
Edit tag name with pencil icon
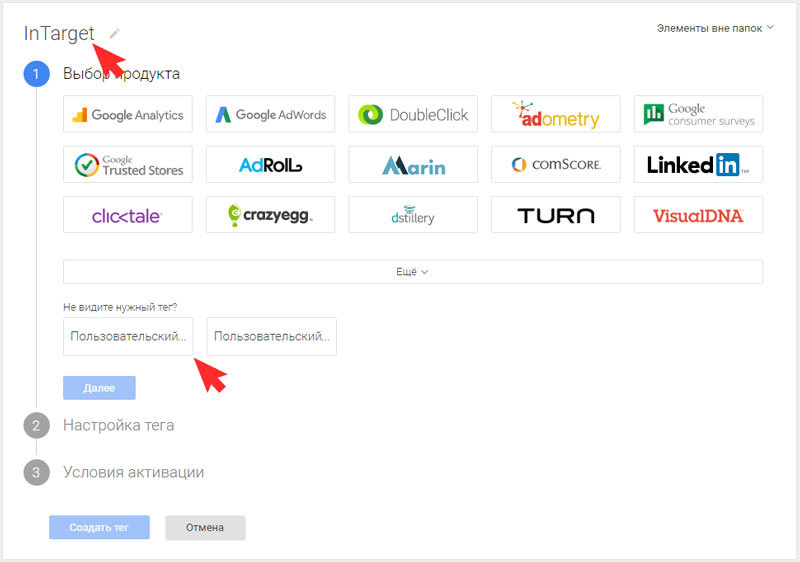114,34
